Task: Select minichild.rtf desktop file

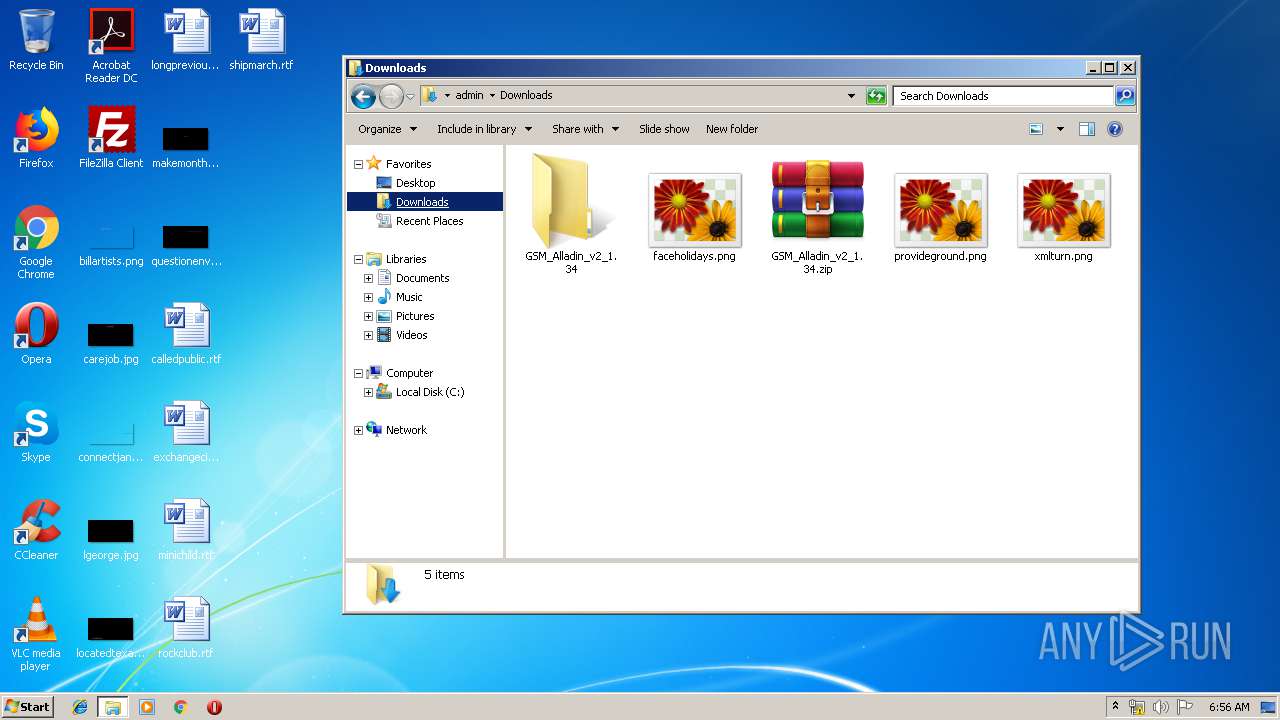Action: click(186, 530)
